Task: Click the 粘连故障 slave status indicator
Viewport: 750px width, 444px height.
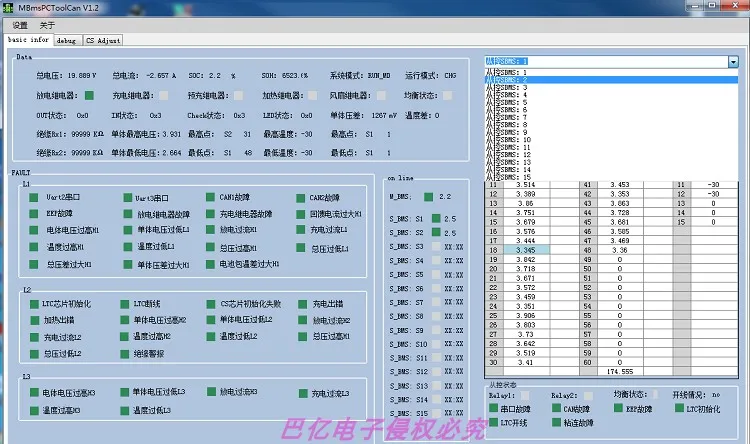Action: (x=556, y=422)
